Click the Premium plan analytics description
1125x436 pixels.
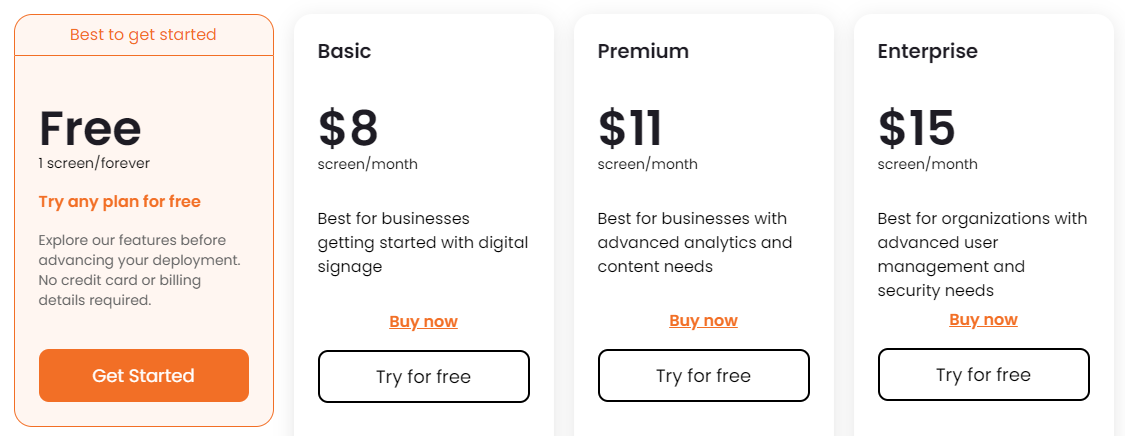[694, 242]
